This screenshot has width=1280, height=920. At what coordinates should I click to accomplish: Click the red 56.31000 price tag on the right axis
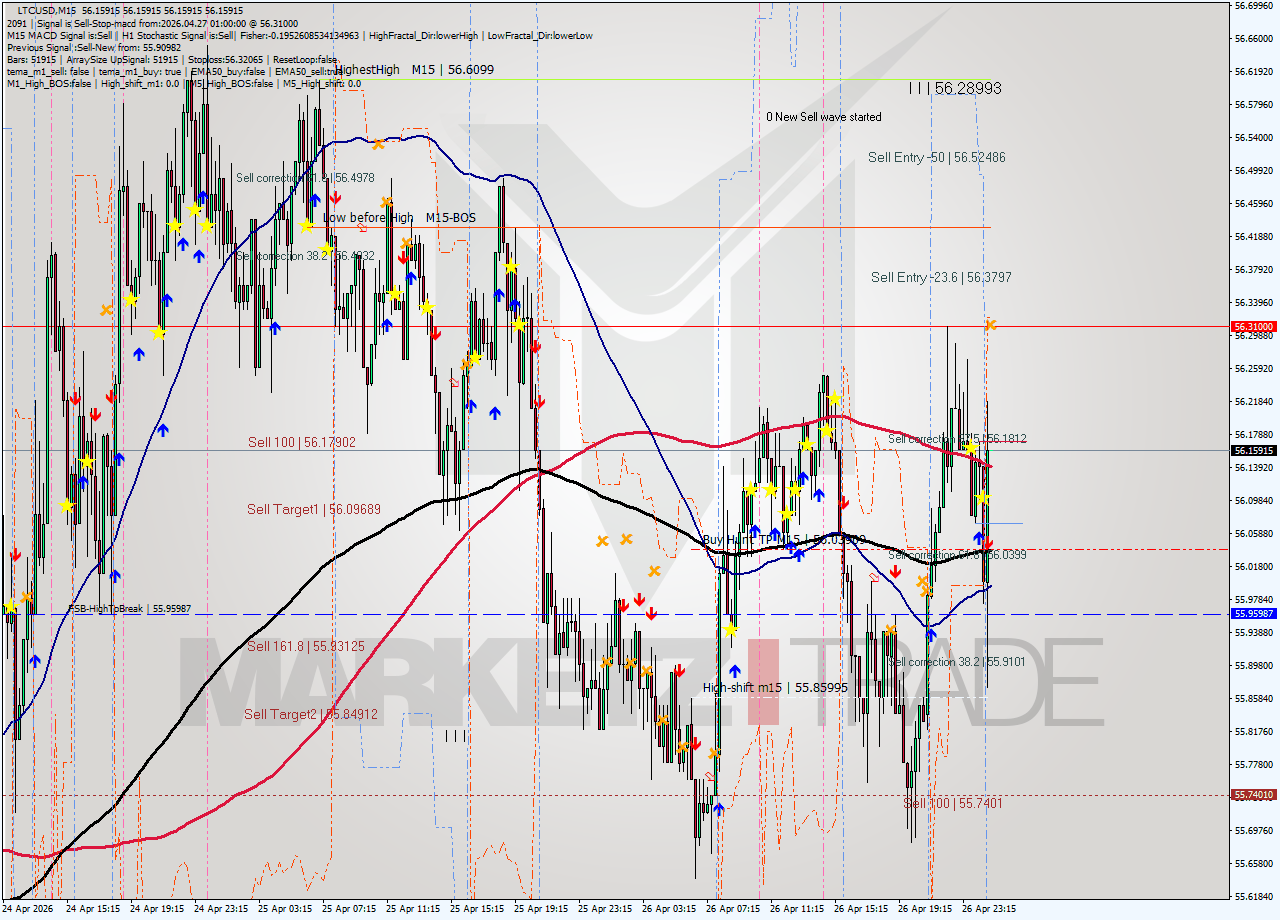[1252, 326]
